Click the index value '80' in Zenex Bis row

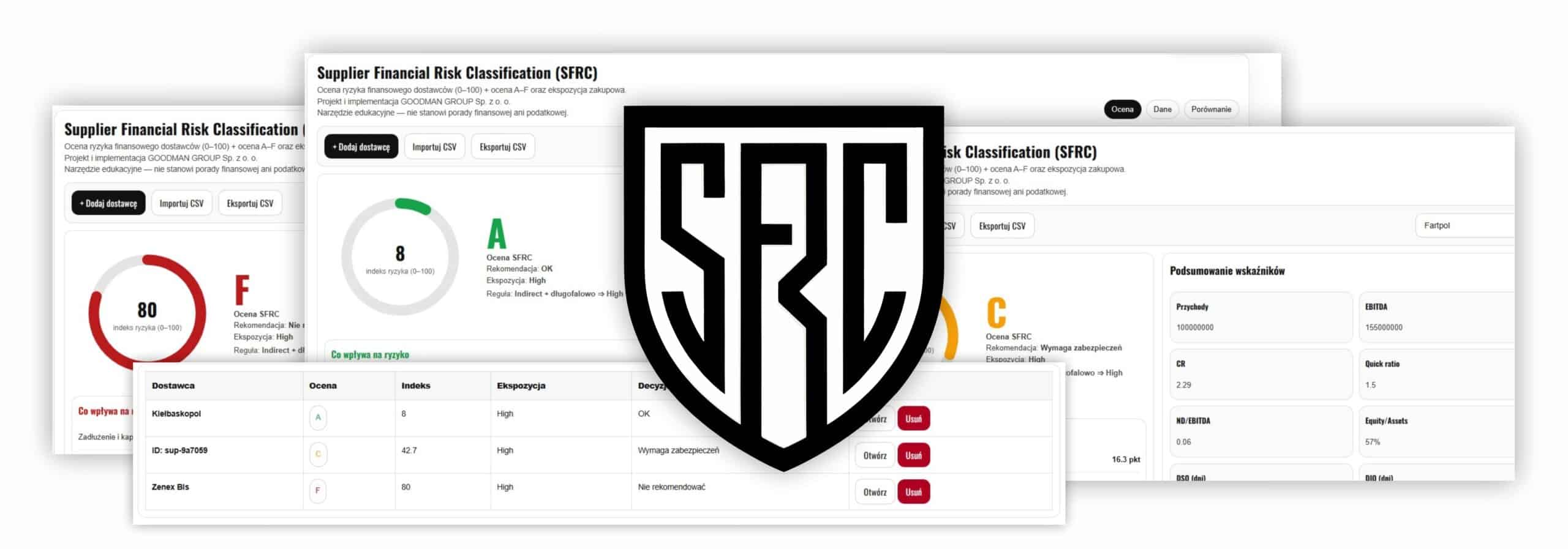pyautogui.click(x=405, y=487)
